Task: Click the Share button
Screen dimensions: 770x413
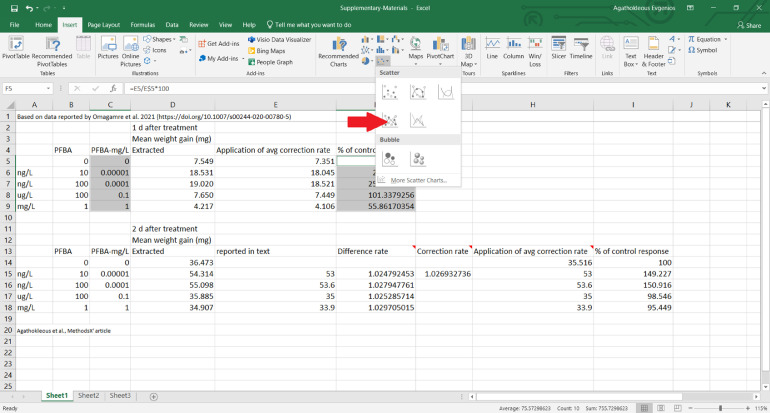Action: (749, 25)
